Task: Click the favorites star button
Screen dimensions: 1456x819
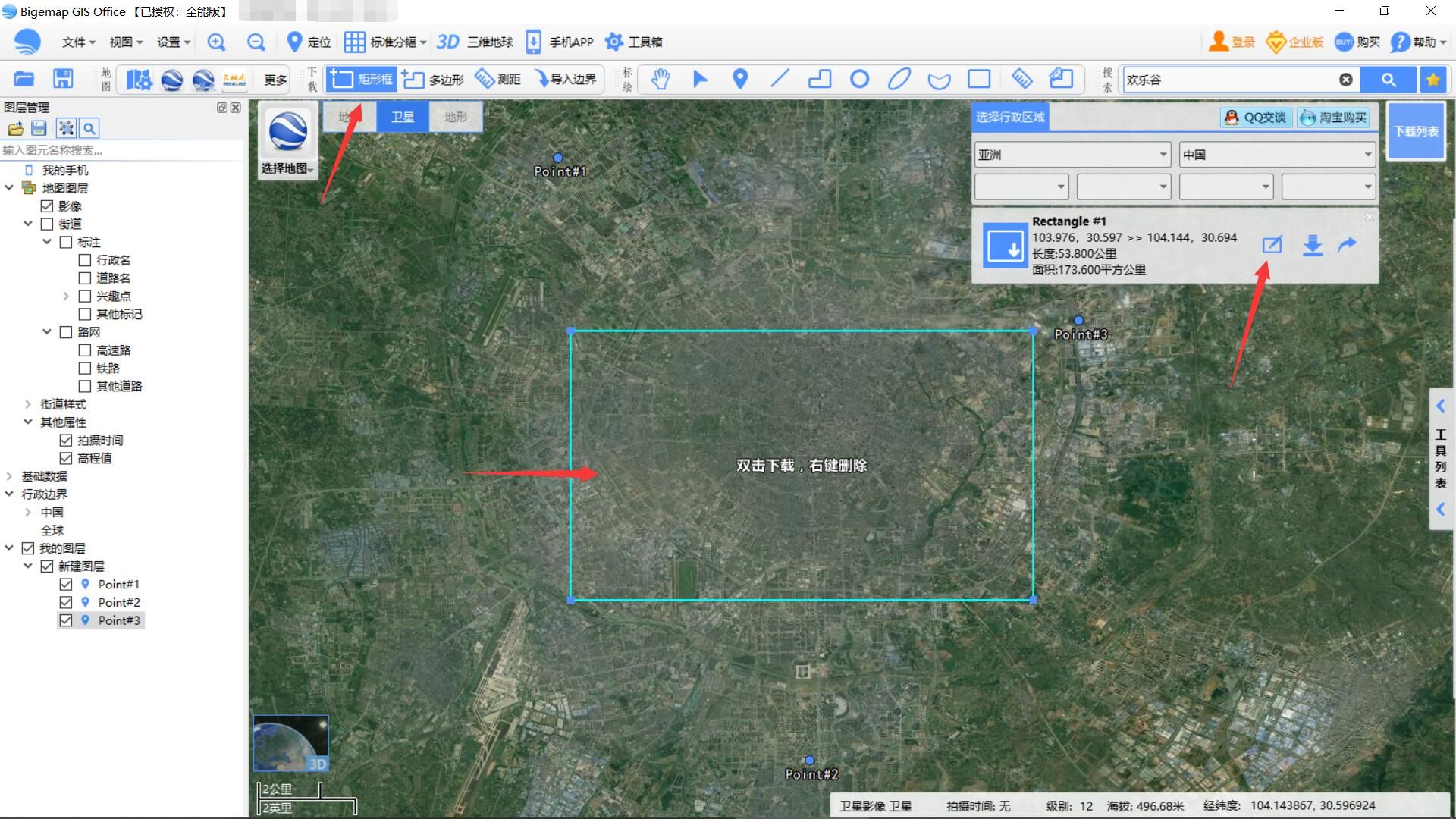Action: [x=1432, y=80]
